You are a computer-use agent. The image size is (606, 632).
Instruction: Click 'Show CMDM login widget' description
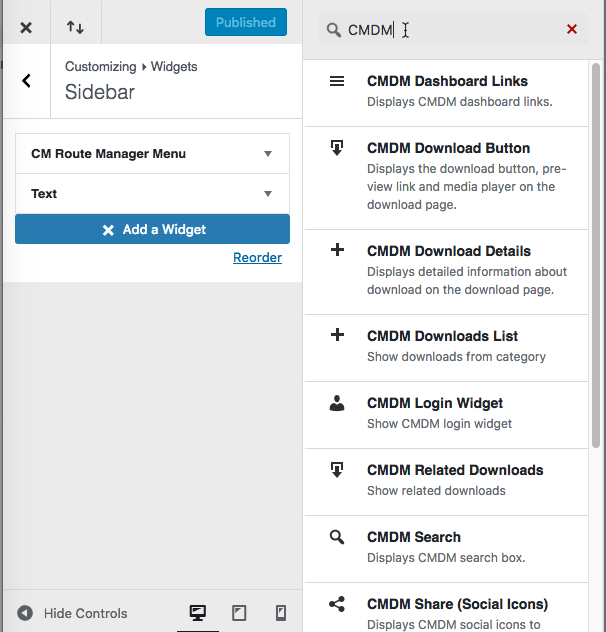439,424
